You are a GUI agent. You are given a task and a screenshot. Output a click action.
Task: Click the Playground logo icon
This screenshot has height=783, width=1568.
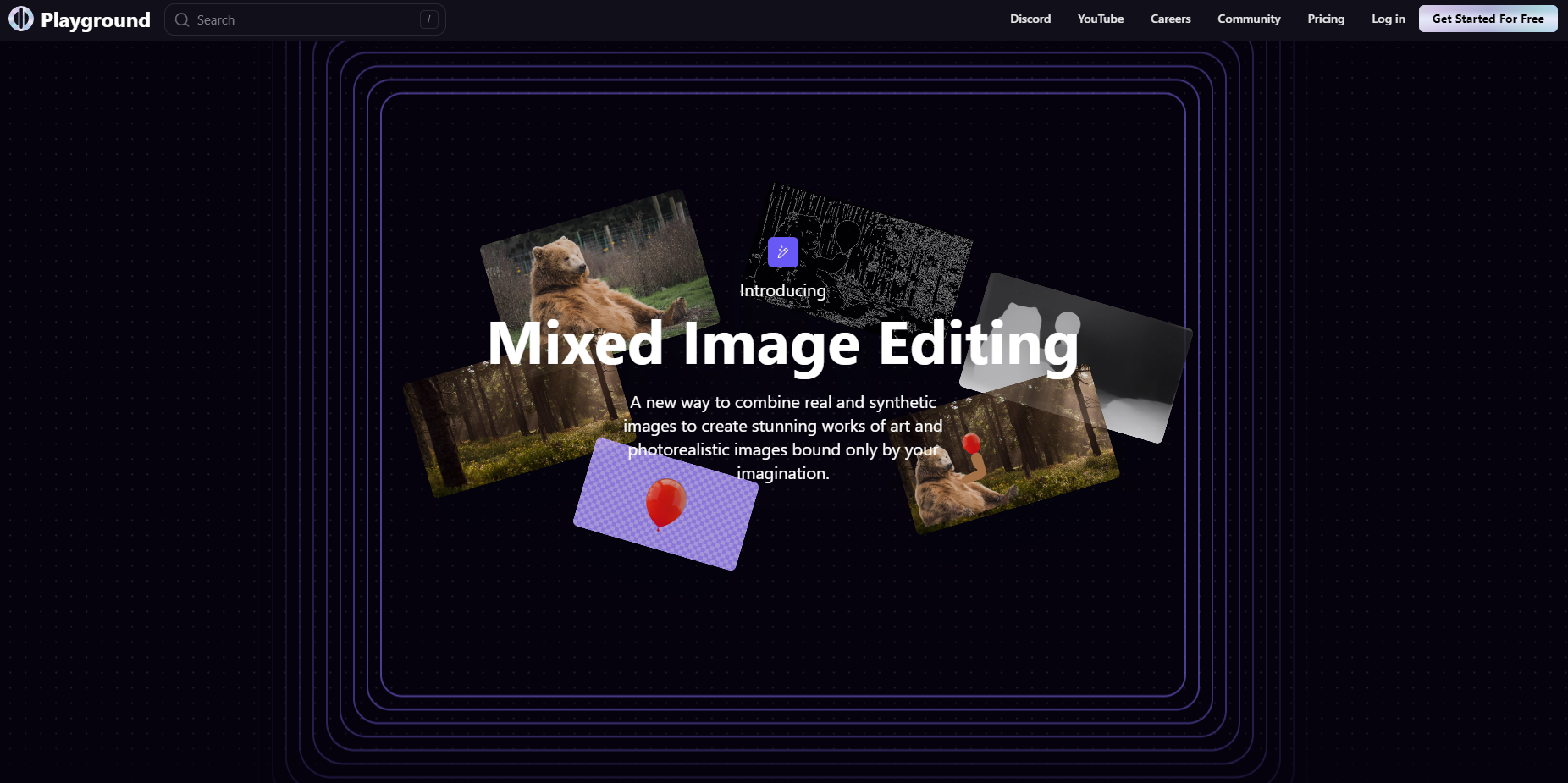tap(21, 19)
